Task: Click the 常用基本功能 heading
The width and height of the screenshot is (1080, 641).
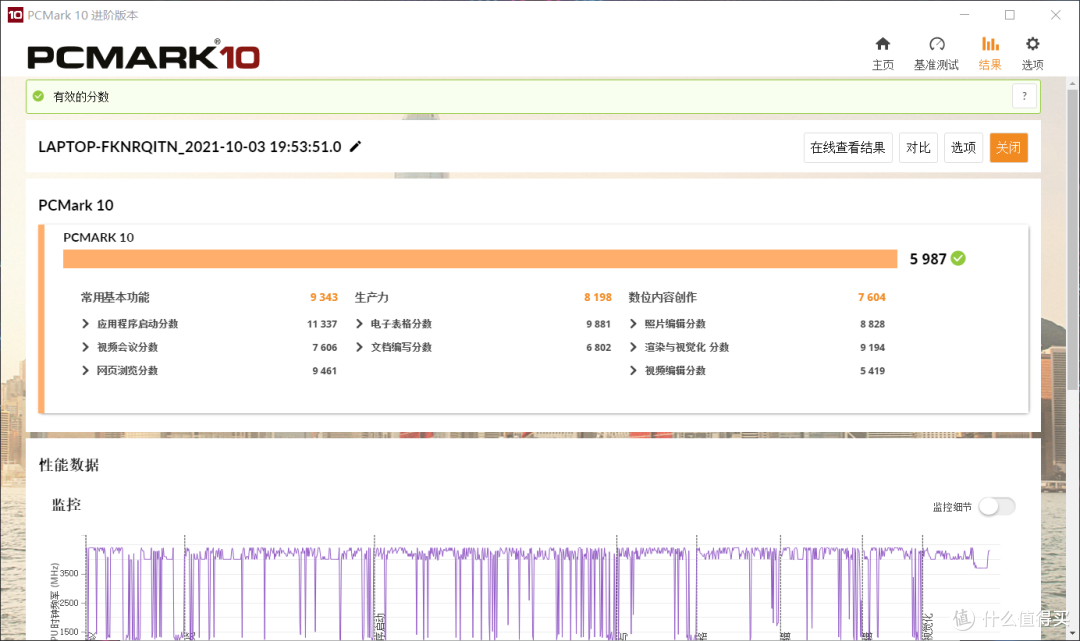Action: click(115, 297)
